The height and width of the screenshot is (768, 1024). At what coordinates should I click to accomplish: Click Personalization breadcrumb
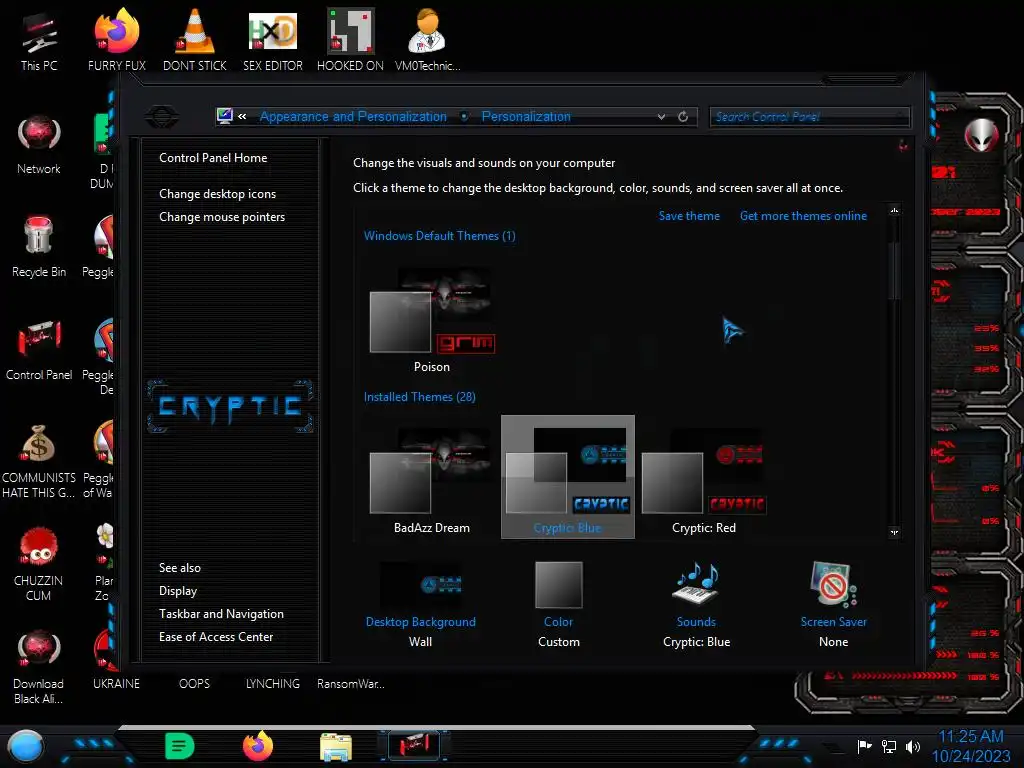[526, 116]
